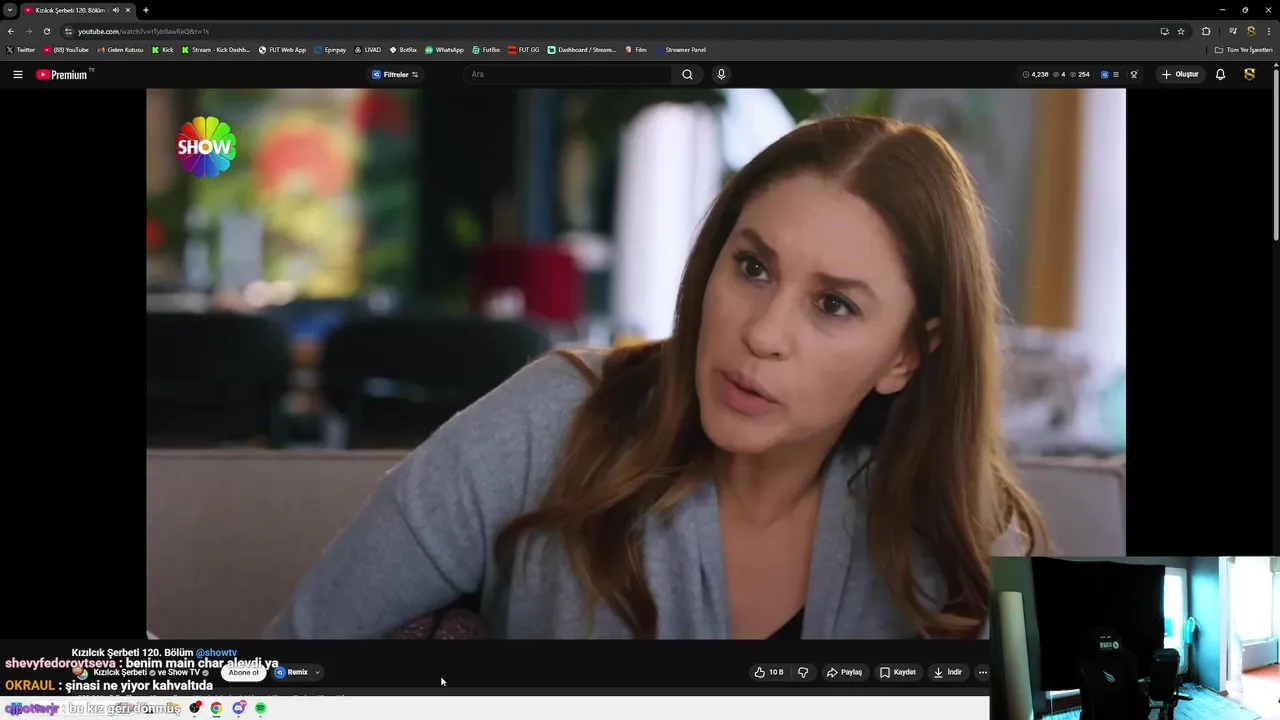Screen dimensions: 1280x720
Task: Open the YouTube account avatar menu
Action: pos(1249,74)
